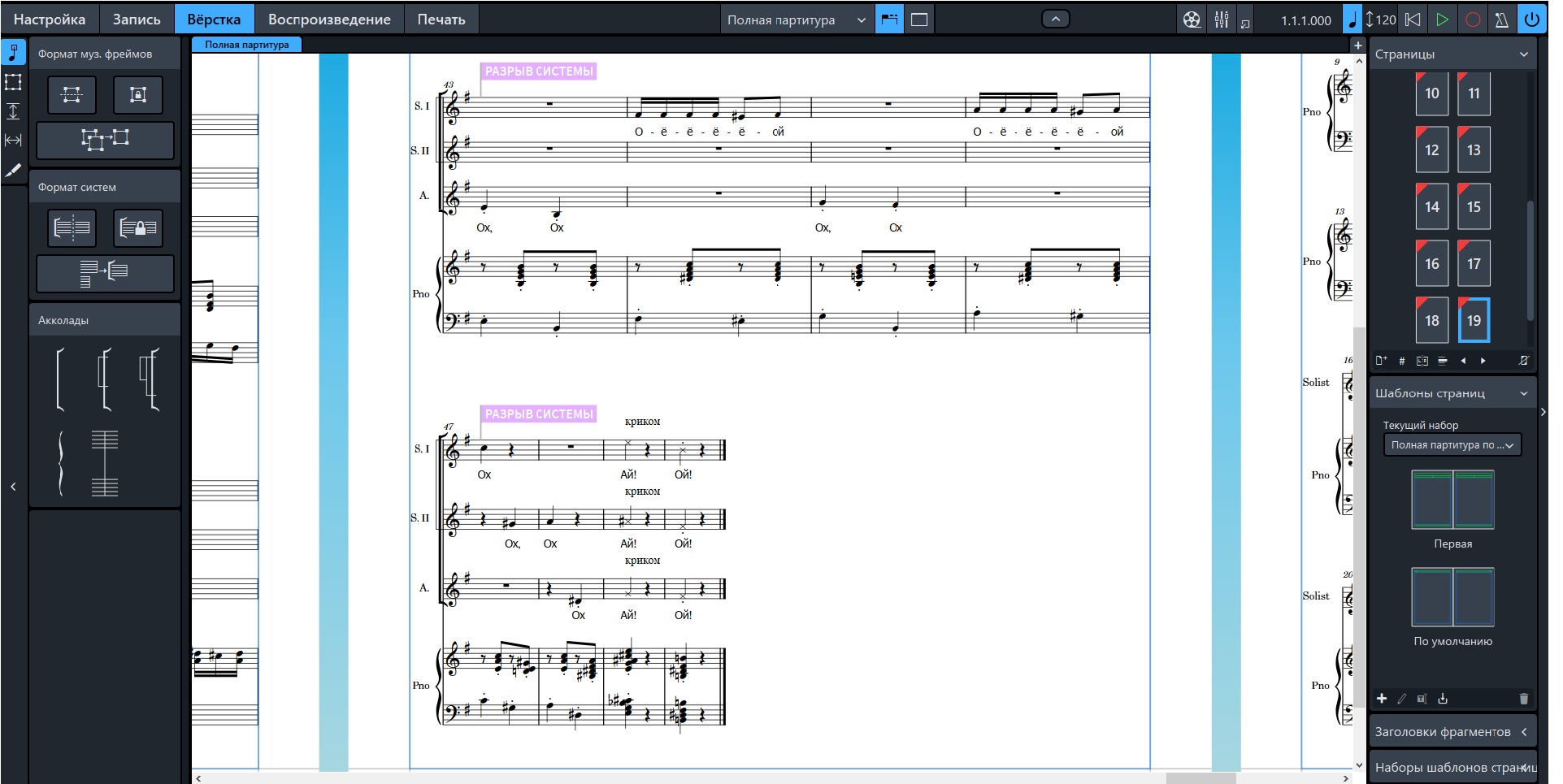
Task: Toggle the record button
Action: coord(1473,19)
